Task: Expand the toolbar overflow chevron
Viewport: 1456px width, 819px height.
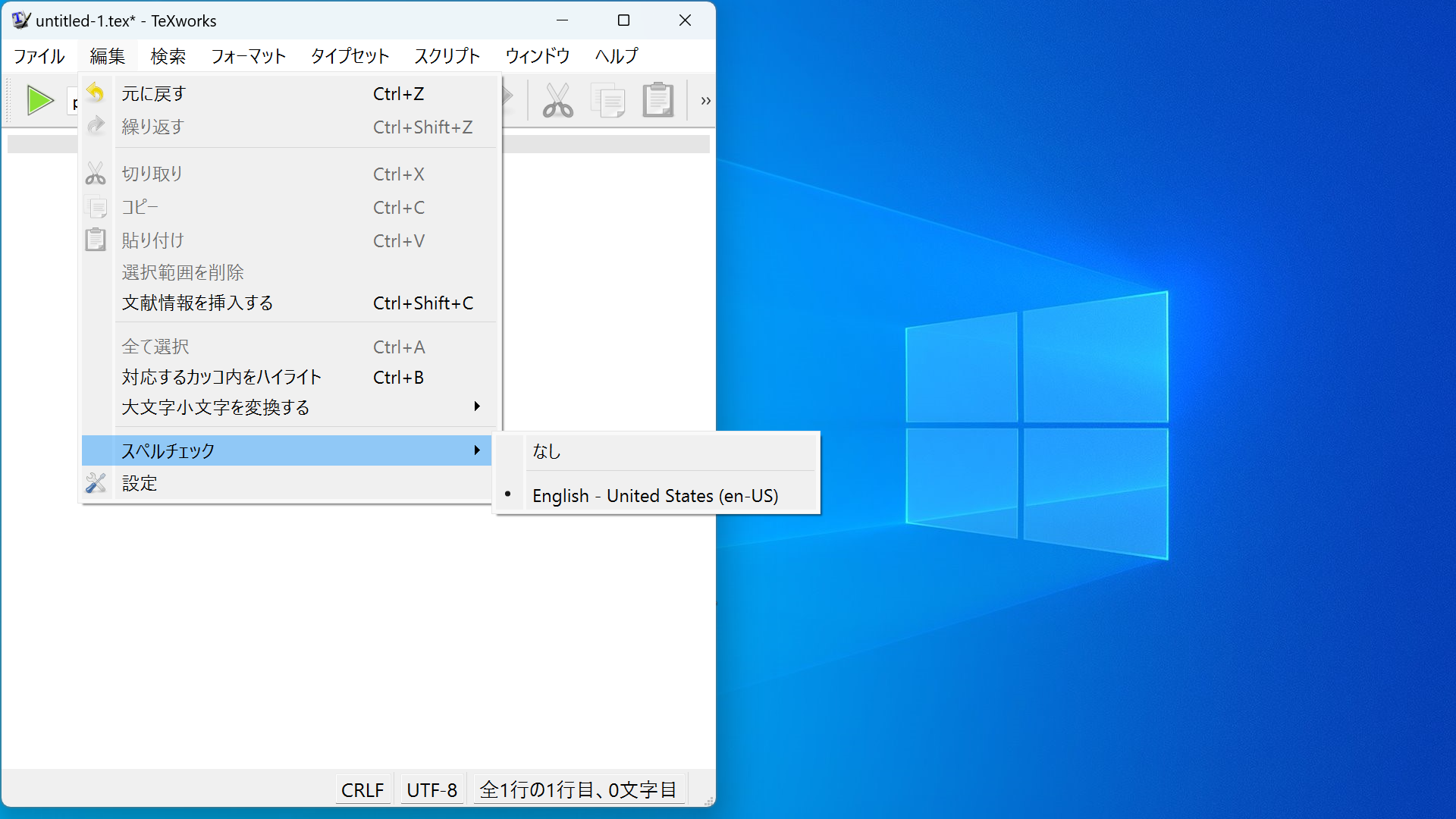Action: point(705,100)
